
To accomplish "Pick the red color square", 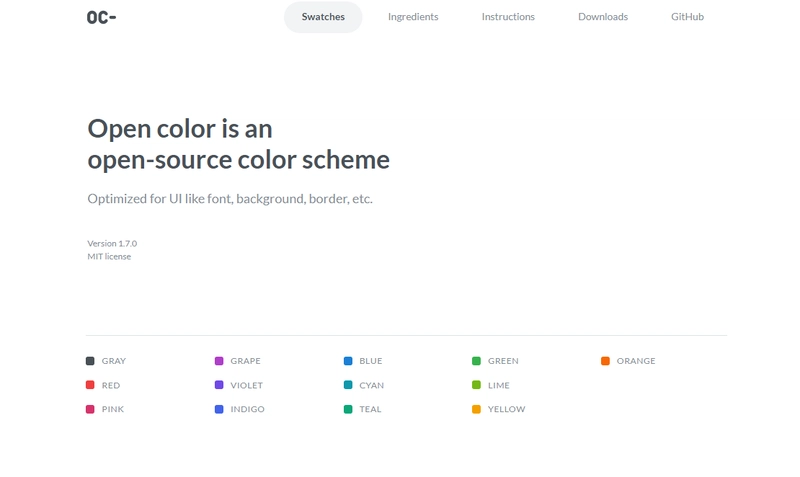I will (90, 385).
